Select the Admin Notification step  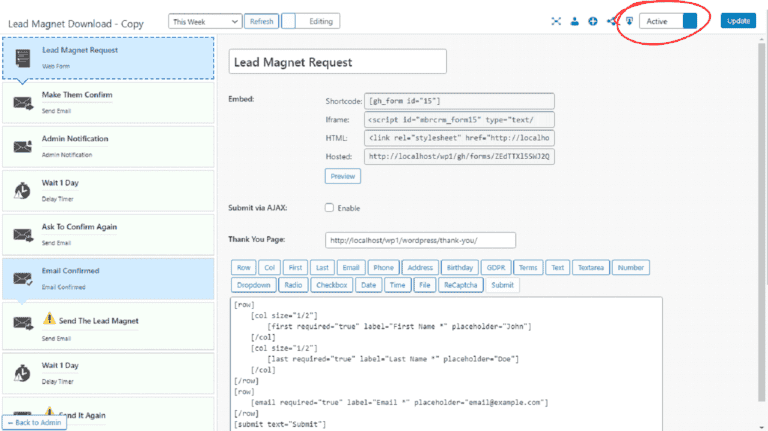tap(108, 146)
